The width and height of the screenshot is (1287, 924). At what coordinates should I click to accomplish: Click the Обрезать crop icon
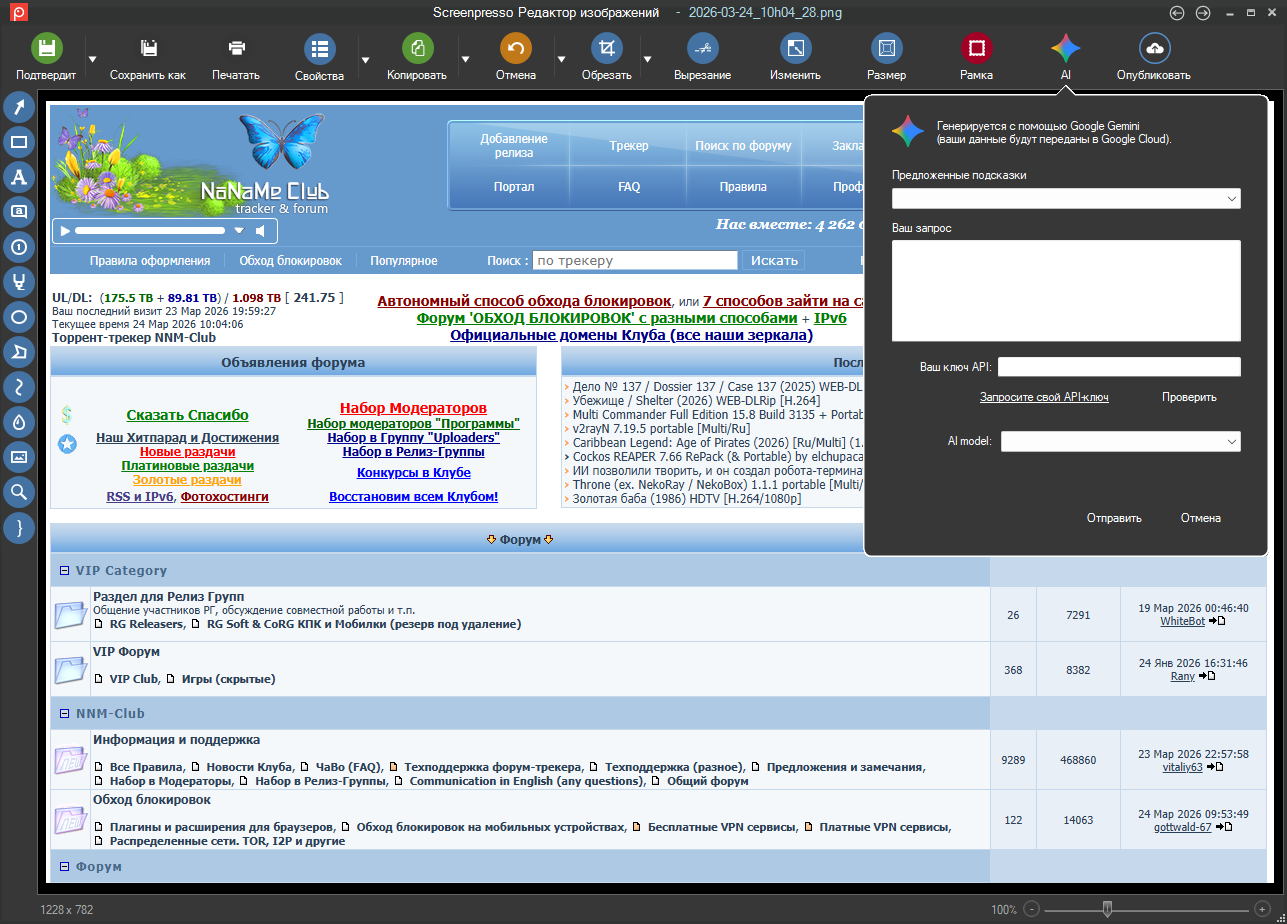[606, 48]
